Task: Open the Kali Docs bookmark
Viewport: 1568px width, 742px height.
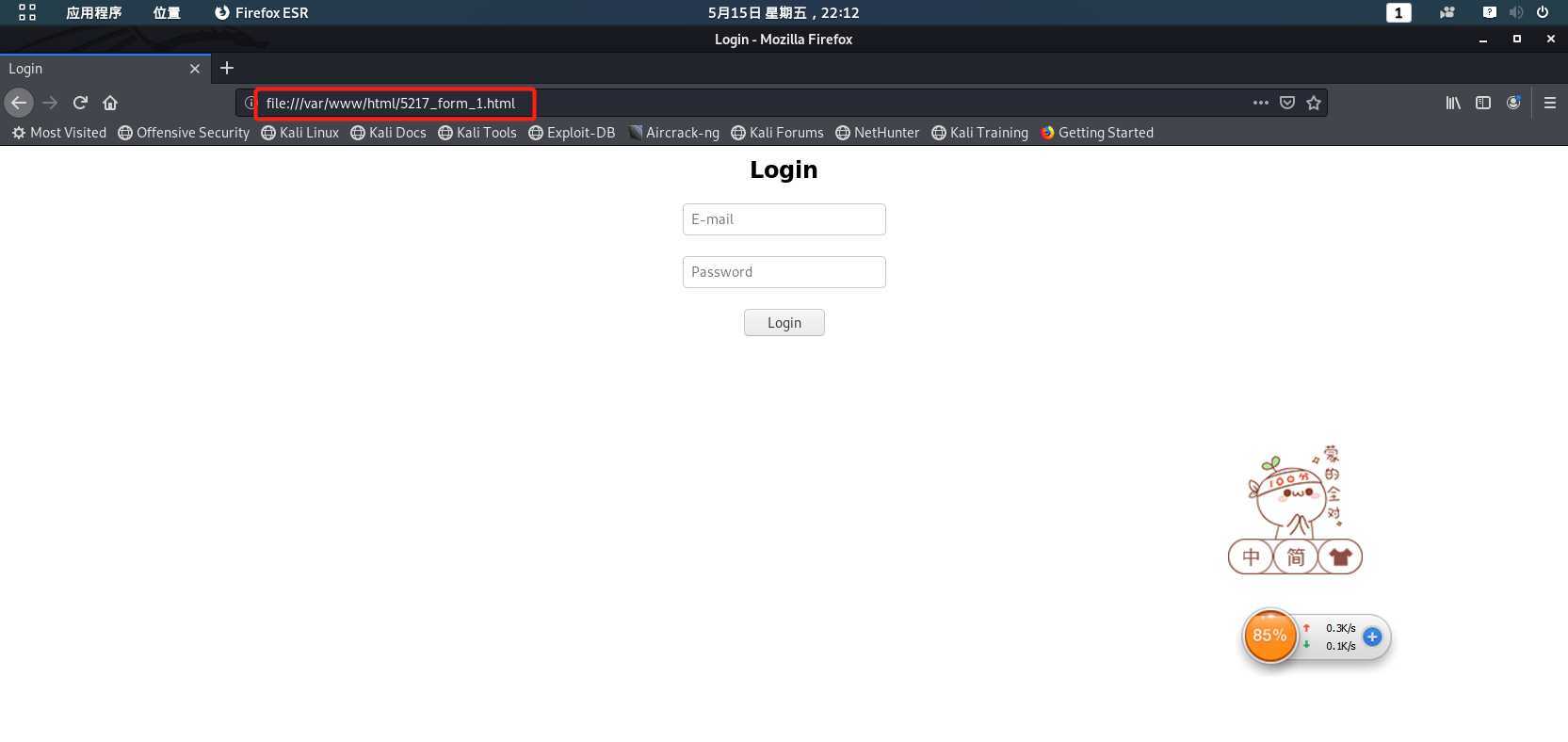Action: pyautogui.click(x=388, y=133)
